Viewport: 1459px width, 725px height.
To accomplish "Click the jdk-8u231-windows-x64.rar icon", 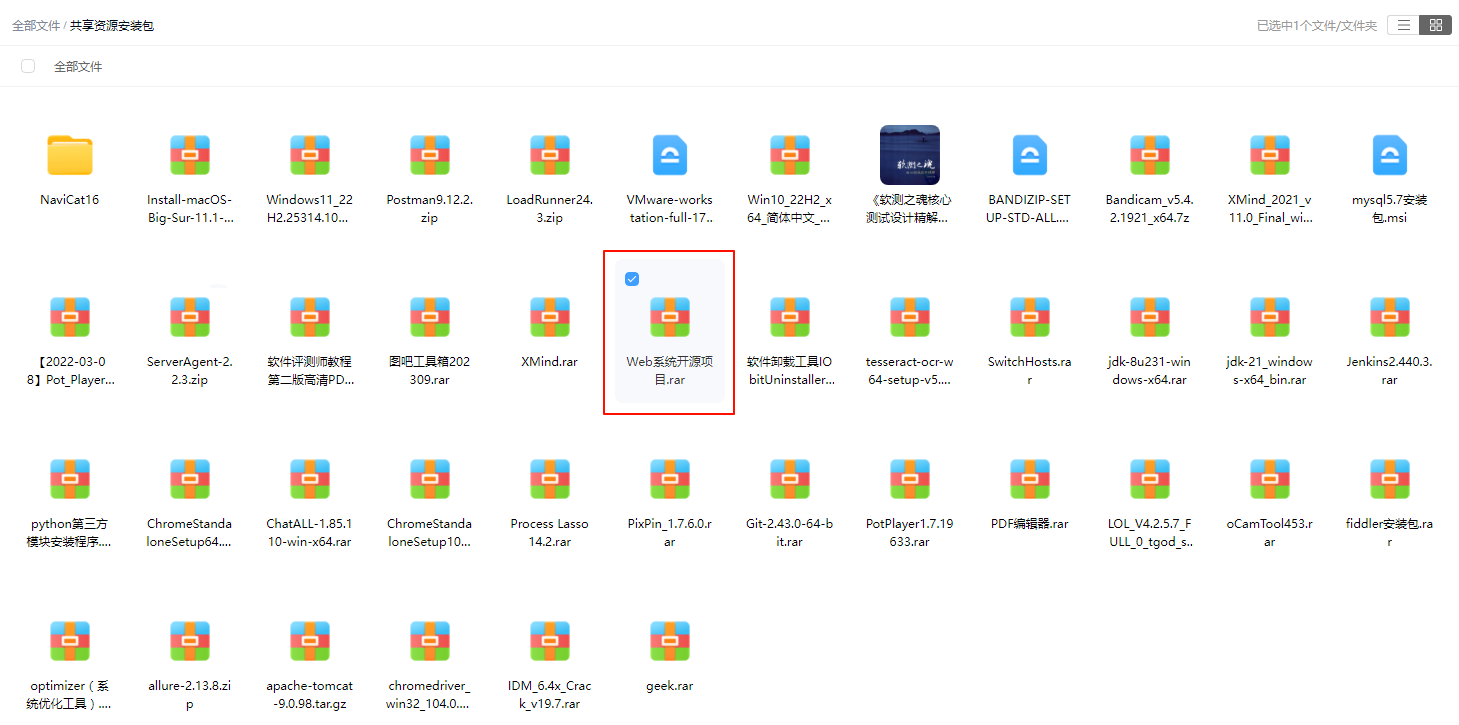I will [1150, 317].
